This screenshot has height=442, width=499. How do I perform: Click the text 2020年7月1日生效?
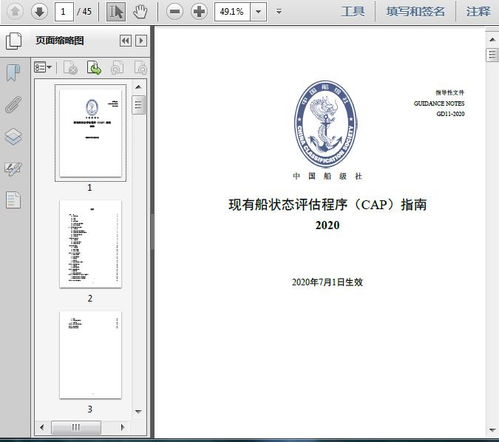point(327,282)
